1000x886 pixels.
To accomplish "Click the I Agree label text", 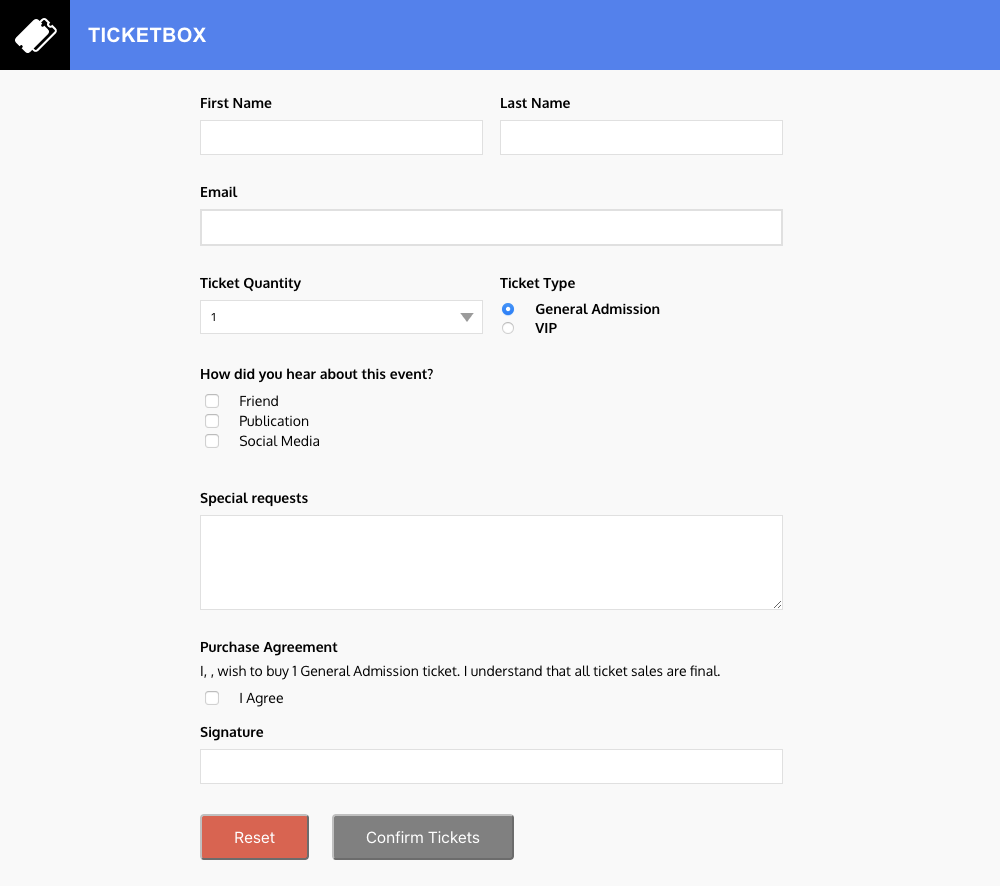I will point(261,698).
